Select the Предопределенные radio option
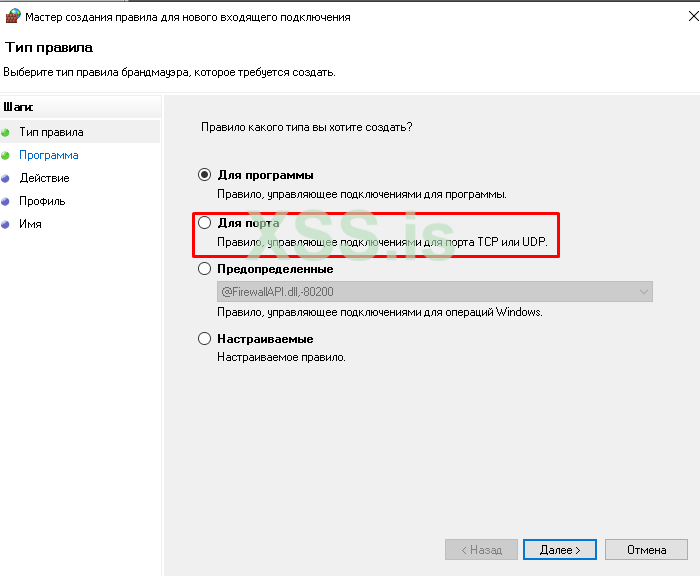The width and height of the screenshot is (700, 576). coord(205,269)
